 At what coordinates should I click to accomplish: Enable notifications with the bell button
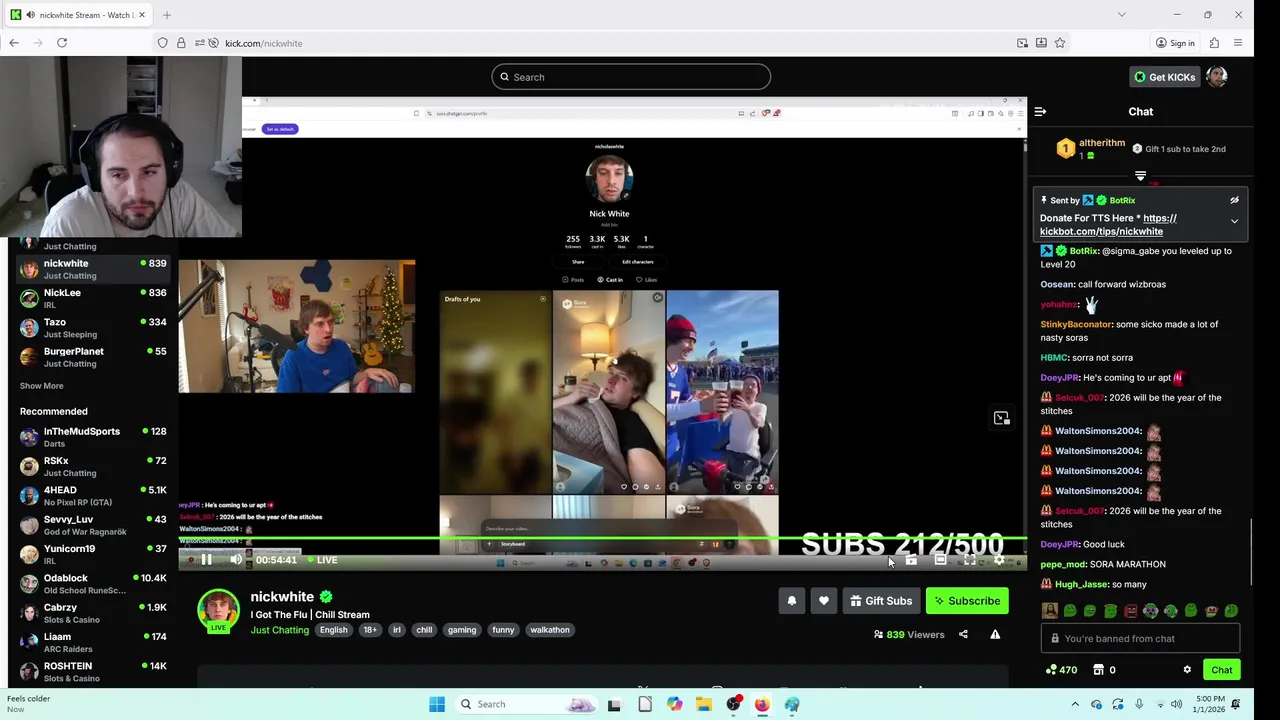point(792,601)
